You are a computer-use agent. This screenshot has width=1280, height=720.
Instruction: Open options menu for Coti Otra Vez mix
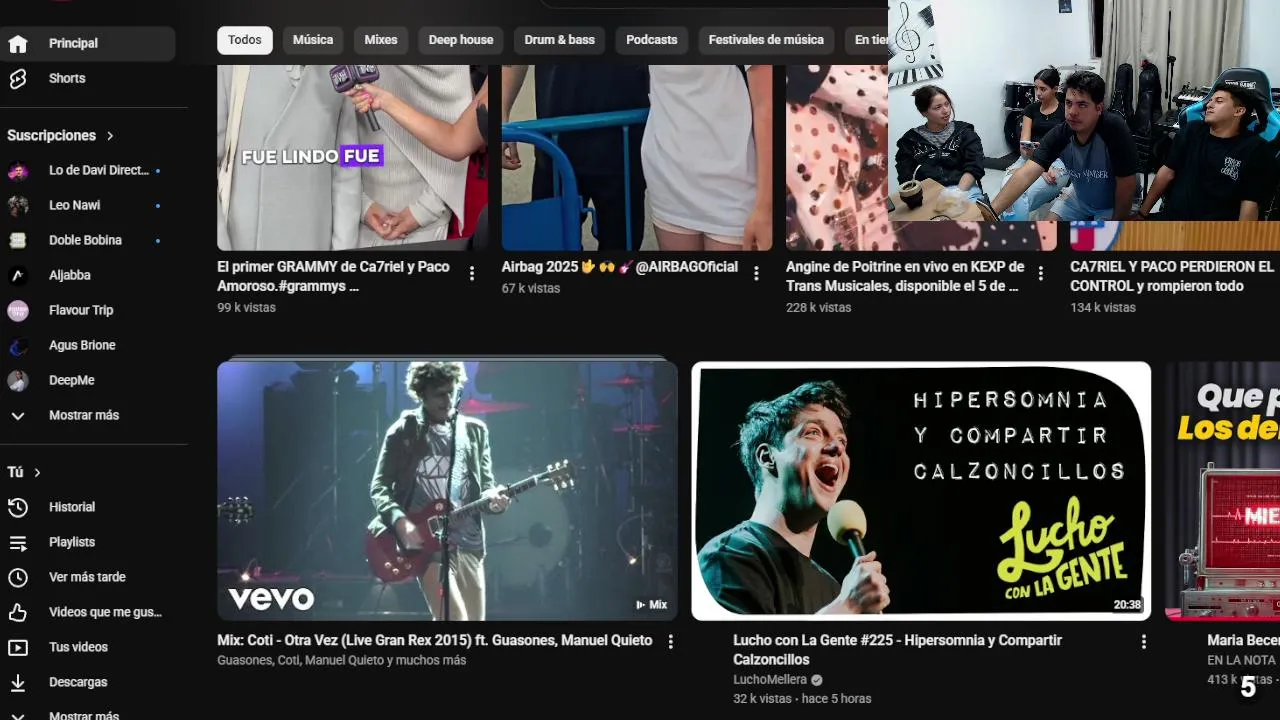point(671,642)
